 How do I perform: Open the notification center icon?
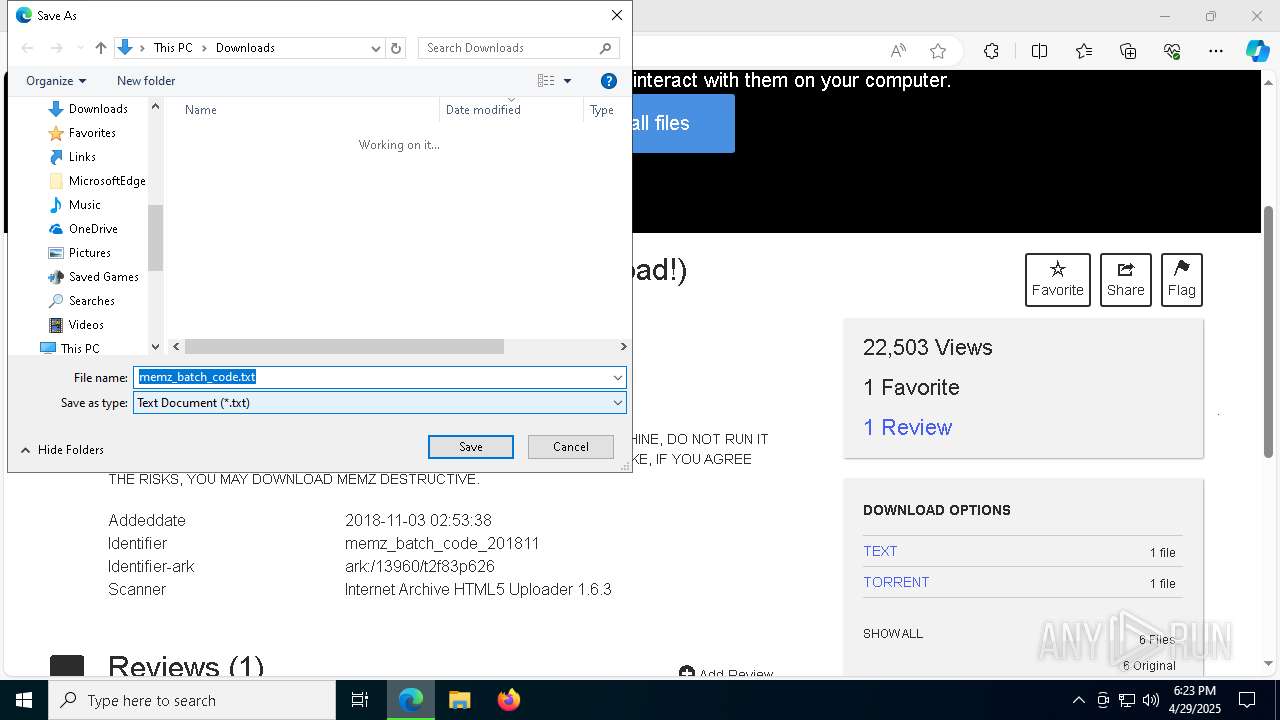pyautogui.click(x=1247, y=700)
